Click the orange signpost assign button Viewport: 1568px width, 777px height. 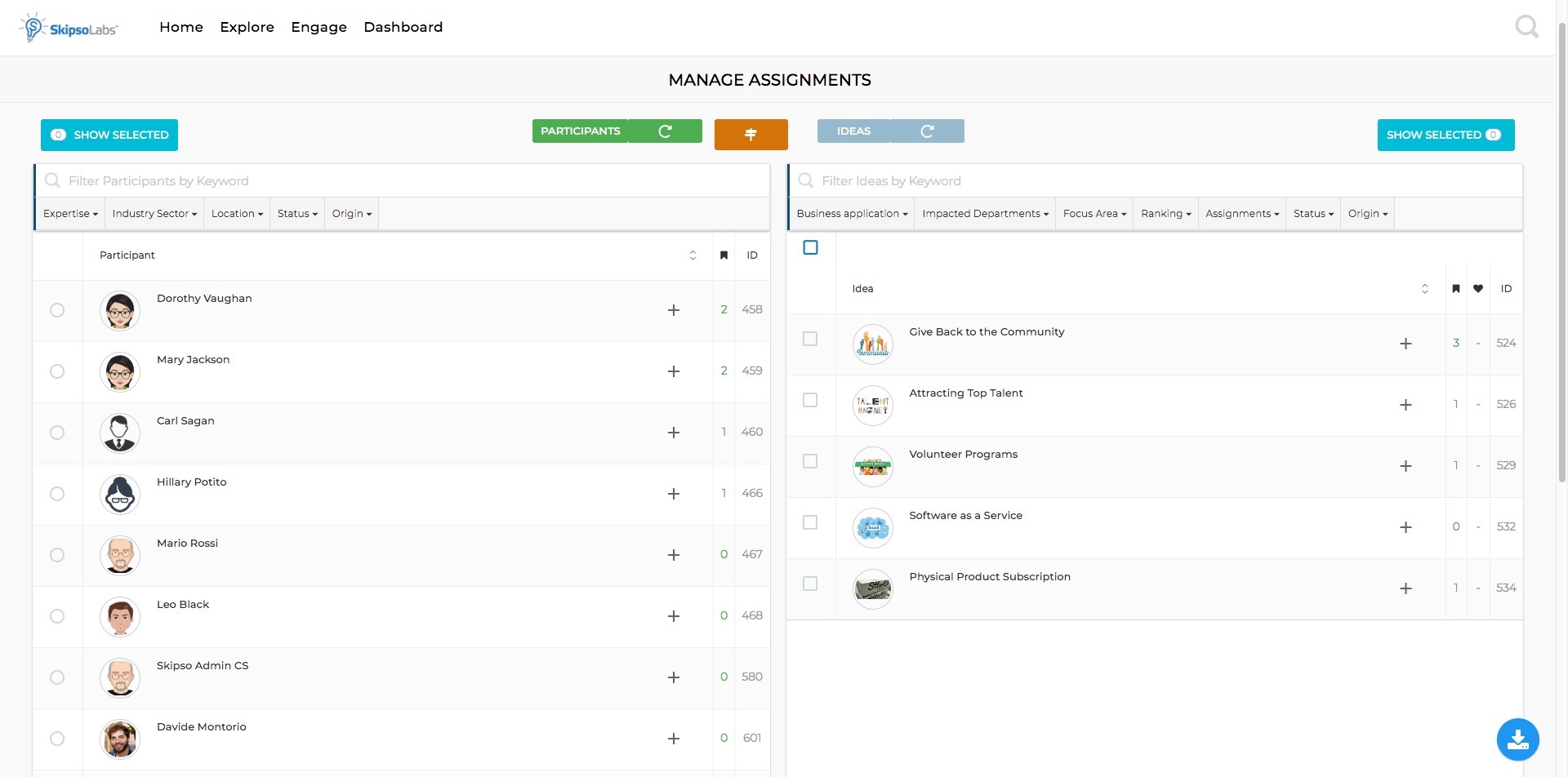[751, 135]
